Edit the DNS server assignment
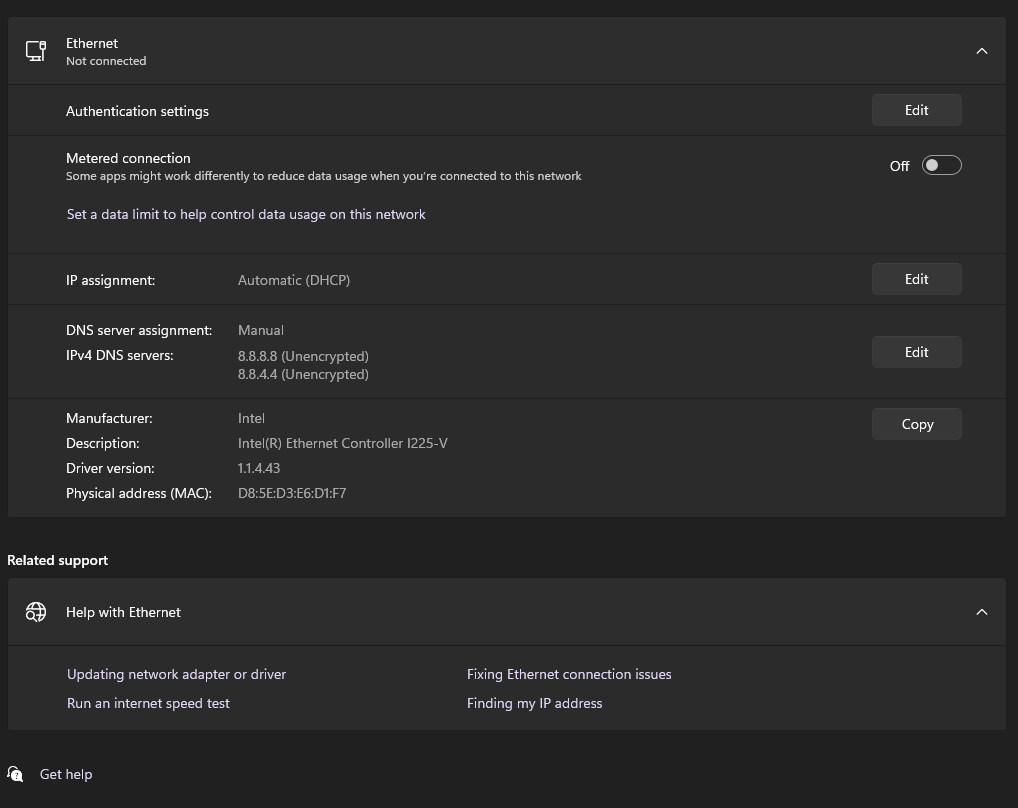Image resolution: width=1018 pixels, height=808 pixels. (x=916, y=351)
